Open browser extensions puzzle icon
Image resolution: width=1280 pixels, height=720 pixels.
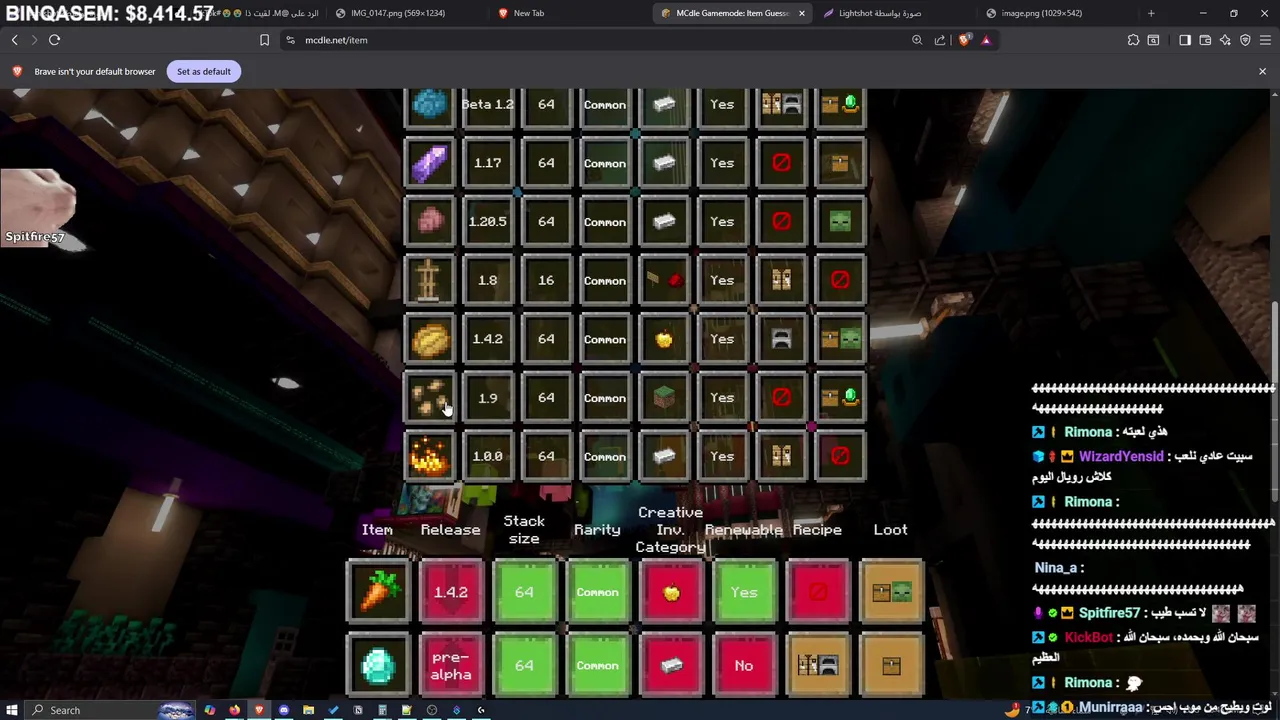1133,40
